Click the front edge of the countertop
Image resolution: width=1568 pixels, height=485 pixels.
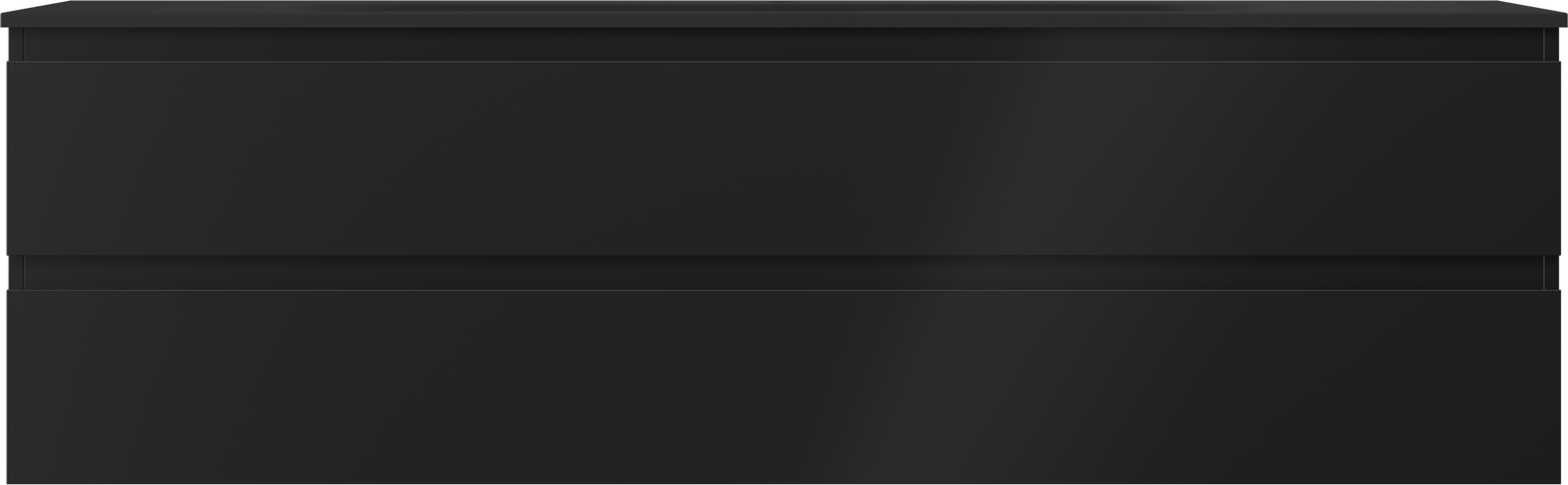coord(784,24)
